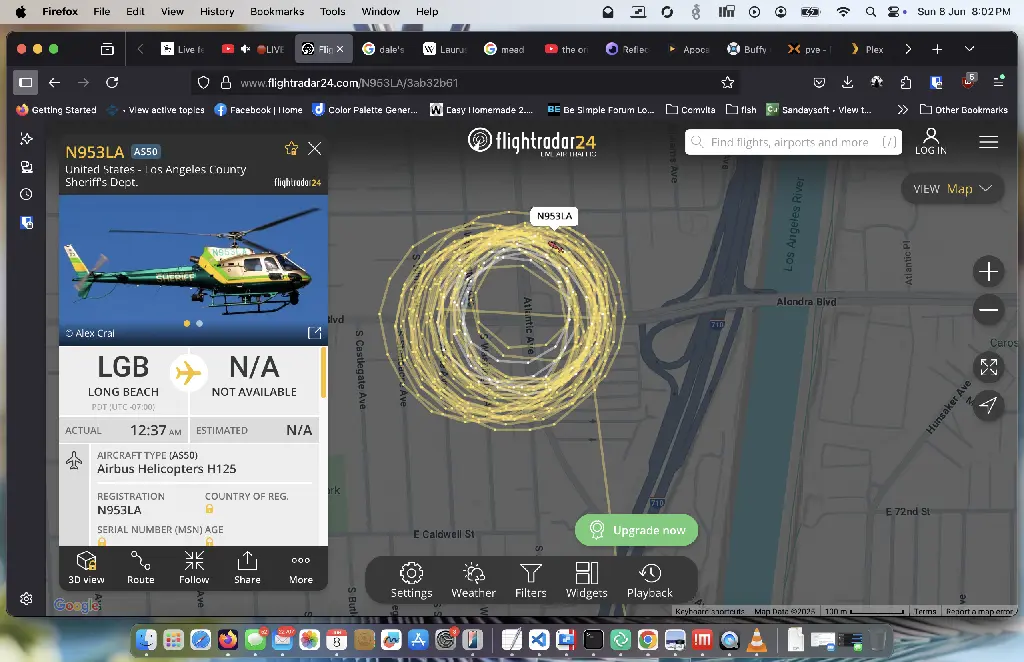The width and height of the screenshot is (1024, 662).
Task: Open the Comvita bookmarks folder
Action: (x=690, y=110)
